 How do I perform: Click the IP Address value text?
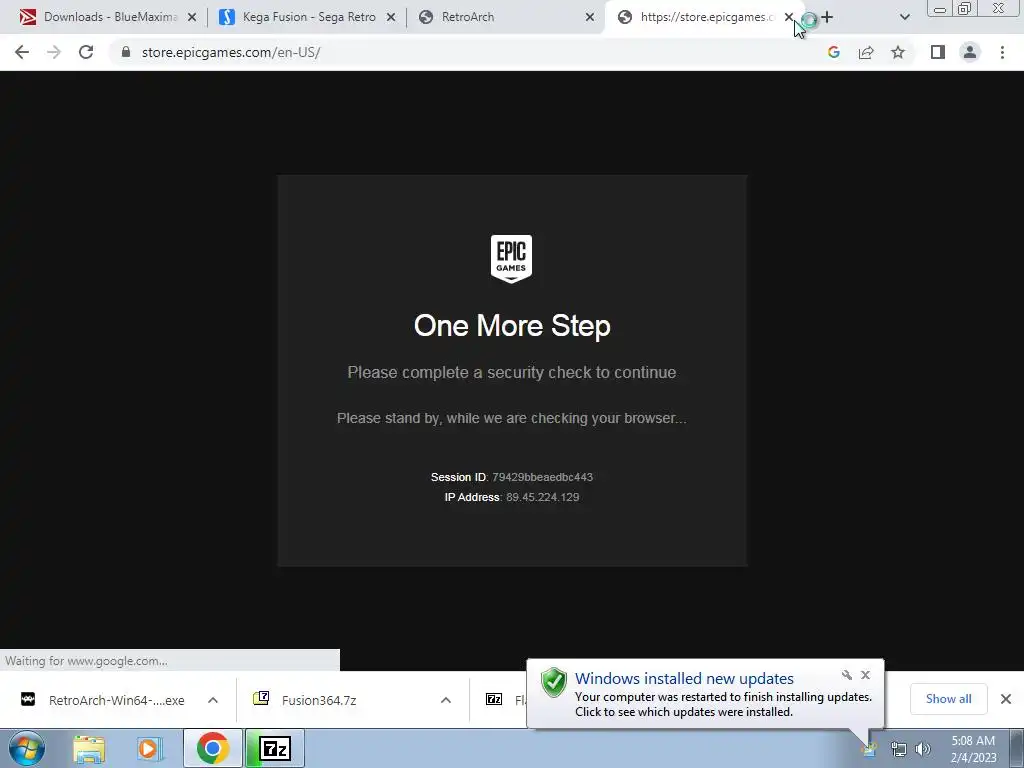(543, 497)
